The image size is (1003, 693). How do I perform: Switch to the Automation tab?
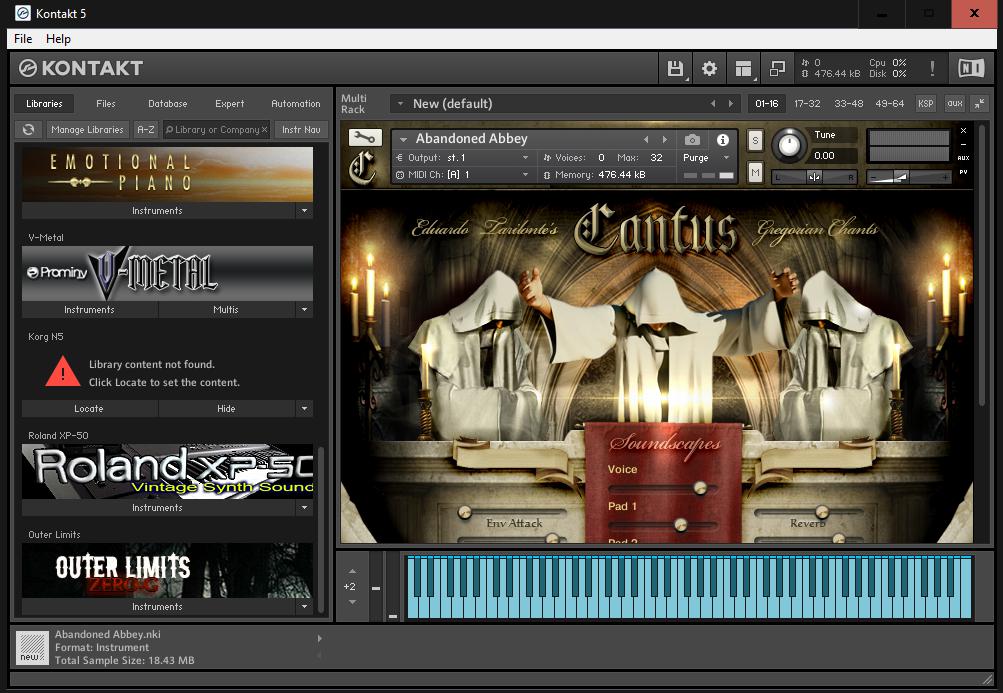coord(296,103)
